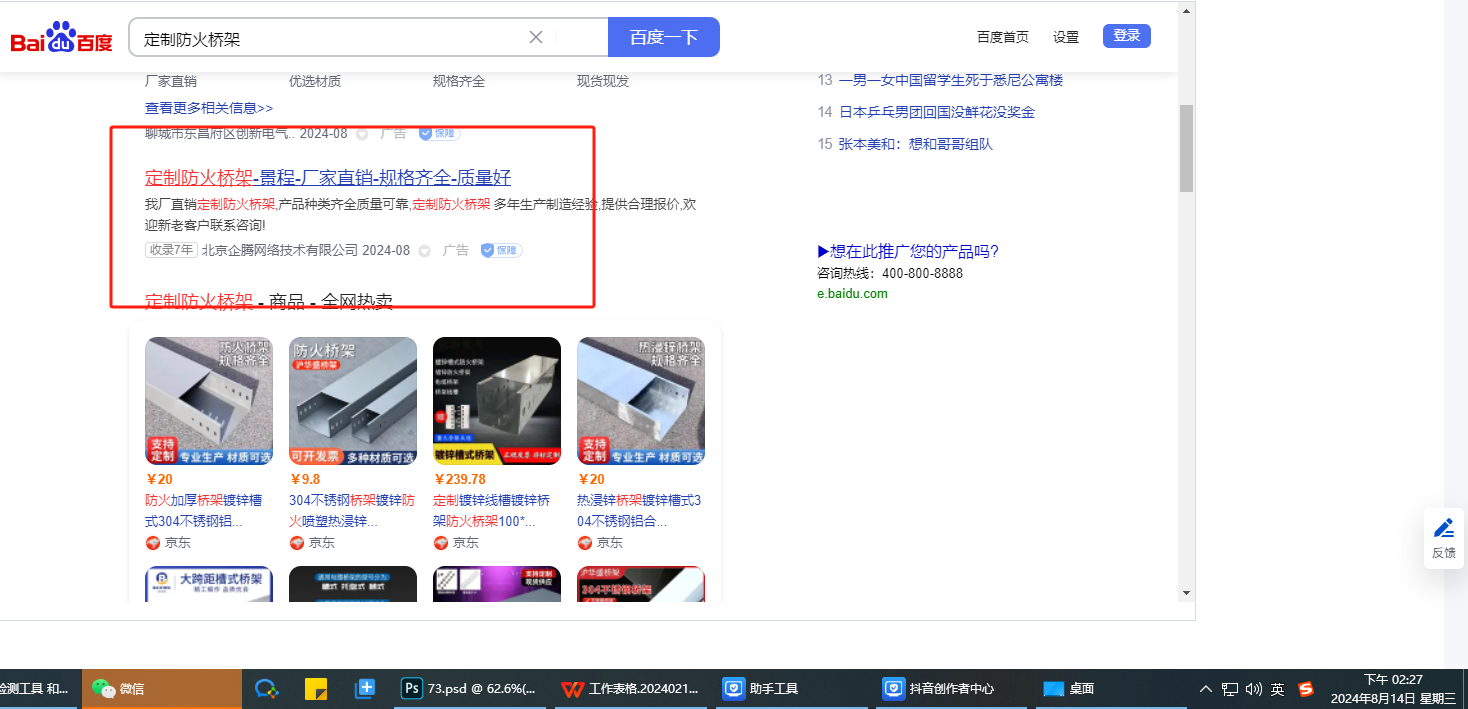This screenshot has height=709, width=1468.
Task: Click the Baidu logo
Action: [61, 38]
